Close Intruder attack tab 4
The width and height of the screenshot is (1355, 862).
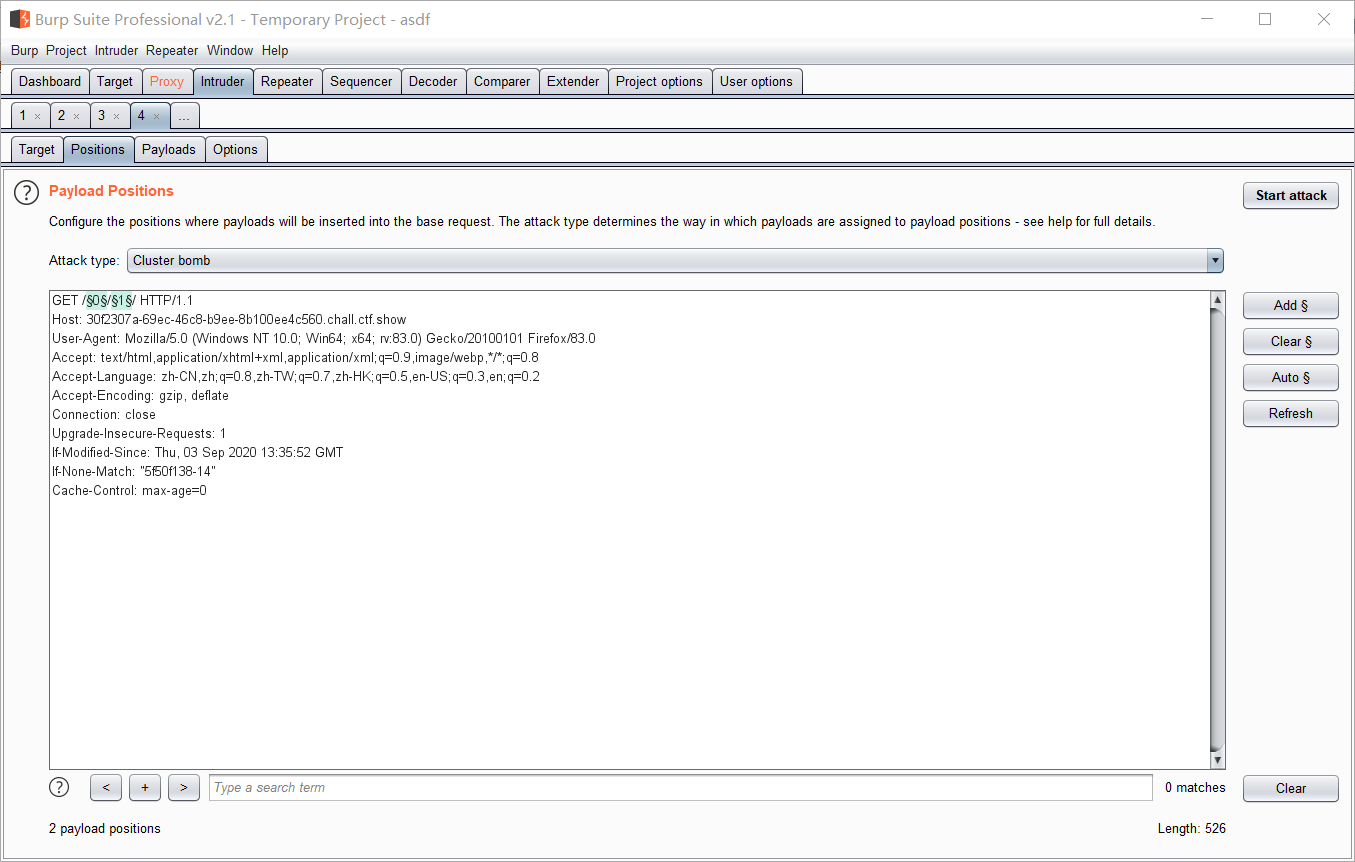click(x=156, y=116)
